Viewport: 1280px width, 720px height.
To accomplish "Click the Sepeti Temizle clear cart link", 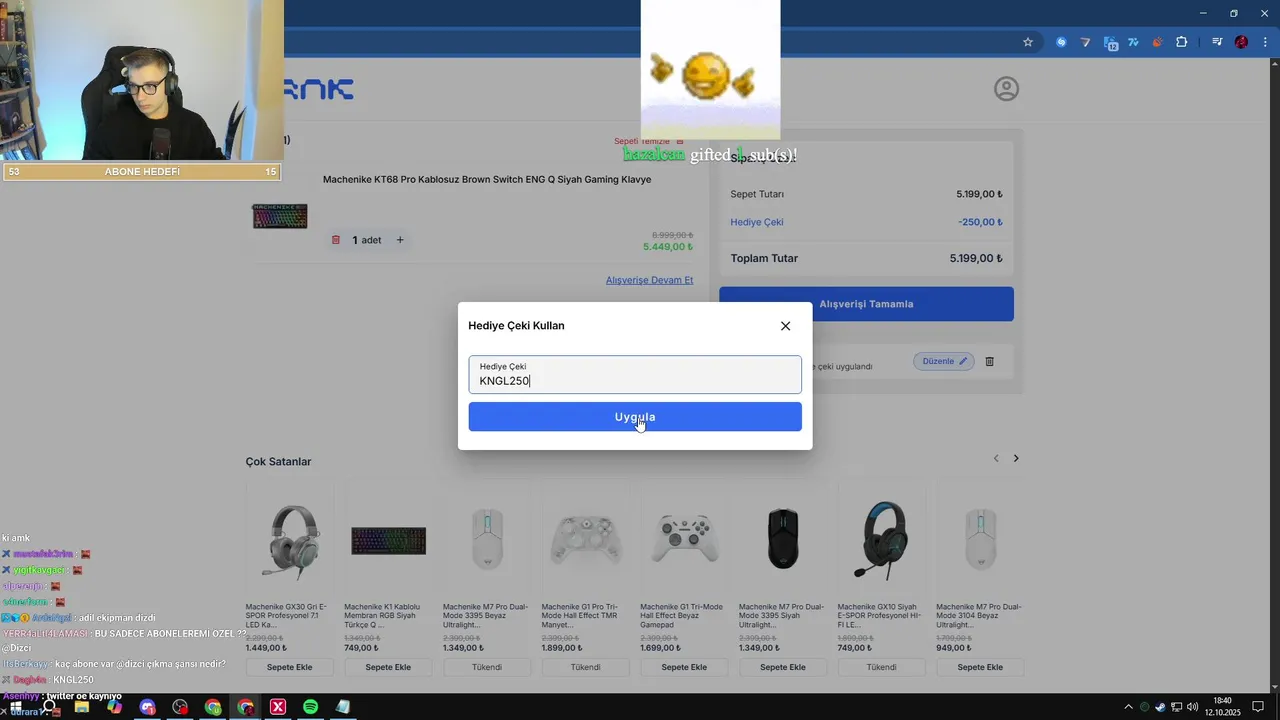I will point(649,141).
